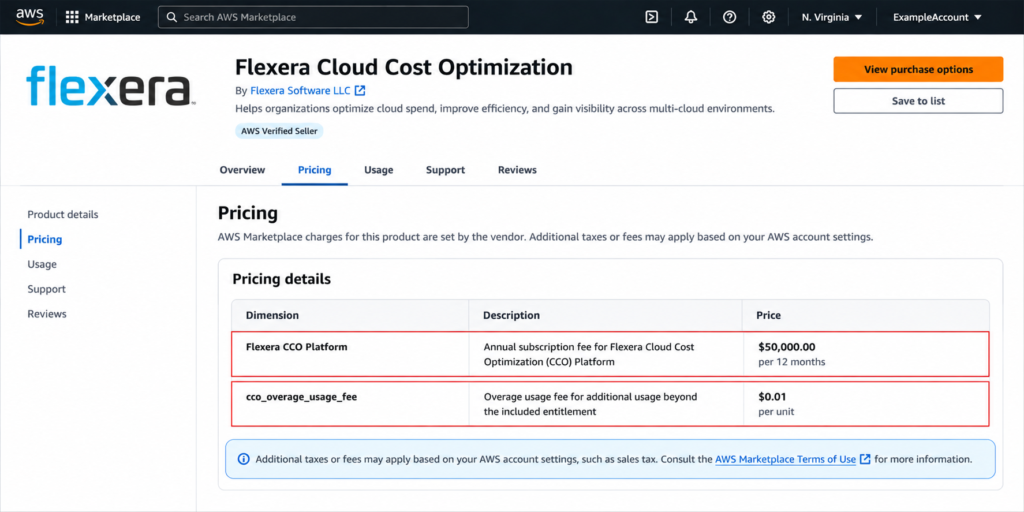Expand the N. Virginia region dropdown

[832, 17]
